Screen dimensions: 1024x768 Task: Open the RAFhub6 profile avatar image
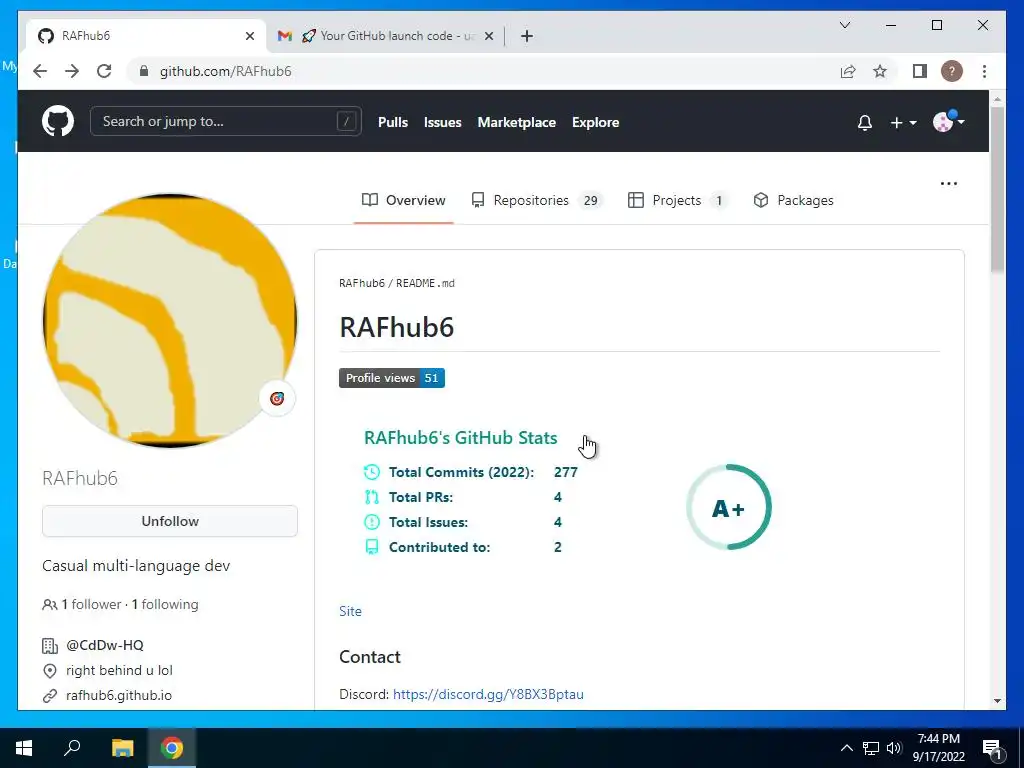coord(170,321)
